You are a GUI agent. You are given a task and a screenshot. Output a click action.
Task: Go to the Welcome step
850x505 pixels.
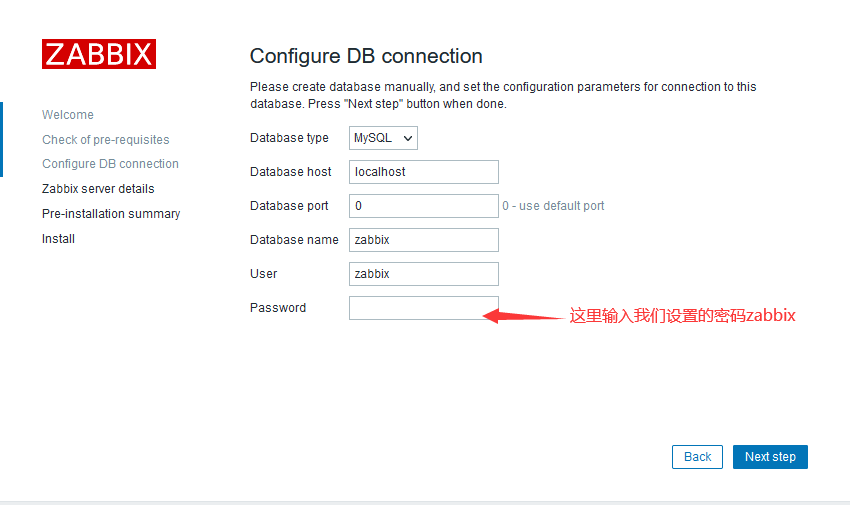(68, 115)
